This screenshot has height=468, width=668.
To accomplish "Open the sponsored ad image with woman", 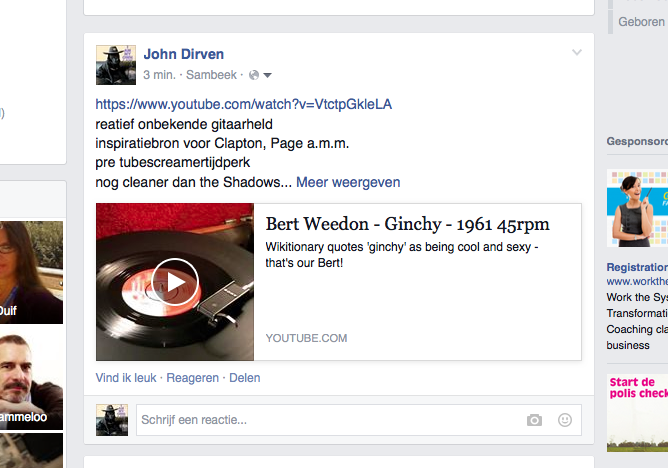I will coord(637,208).
